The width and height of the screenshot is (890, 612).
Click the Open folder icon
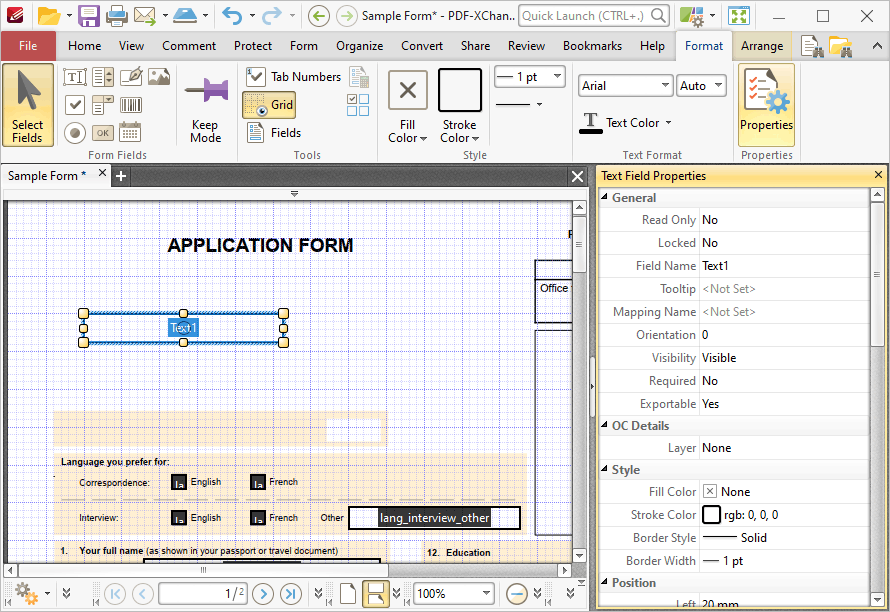click(49, 16)
